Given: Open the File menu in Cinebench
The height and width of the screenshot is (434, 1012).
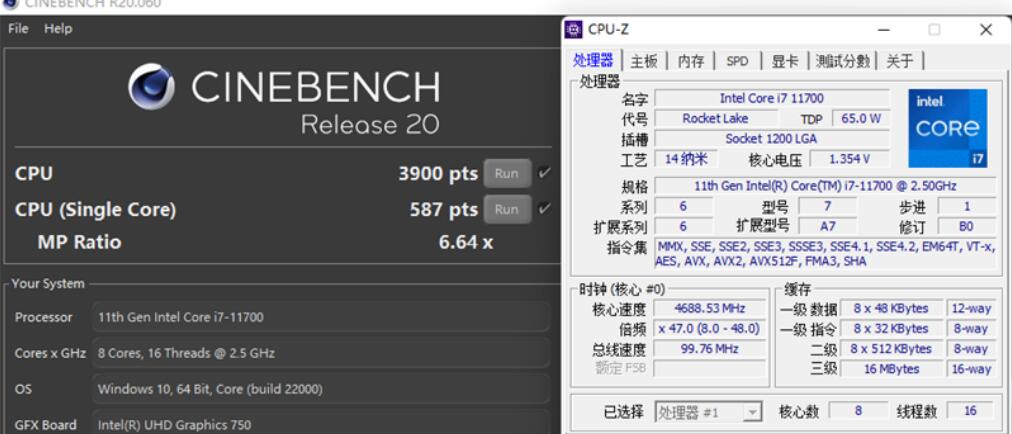Looking at the screenshot, I should pos(18,28).
